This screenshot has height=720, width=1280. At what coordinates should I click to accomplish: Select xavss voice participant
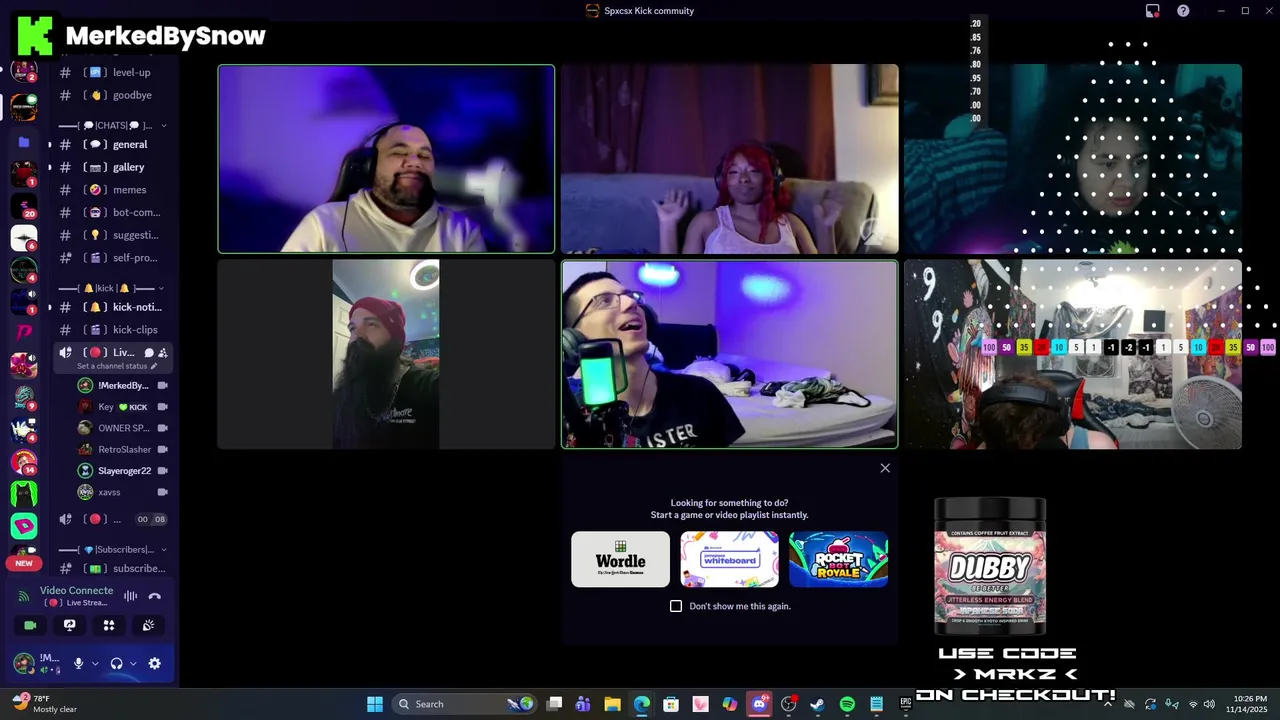click(122, 492)
